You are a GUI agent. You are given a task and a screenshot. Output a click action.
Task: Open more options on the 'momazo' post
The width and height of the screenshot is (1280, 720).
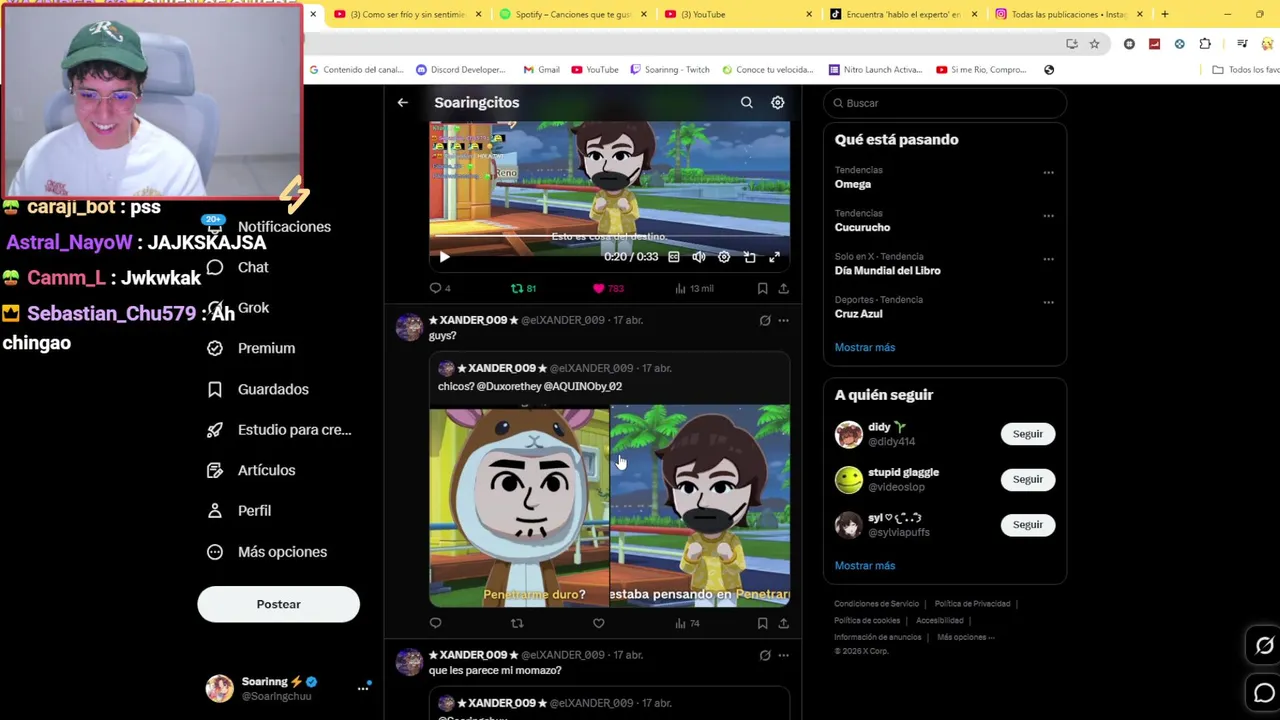(783, 655)
